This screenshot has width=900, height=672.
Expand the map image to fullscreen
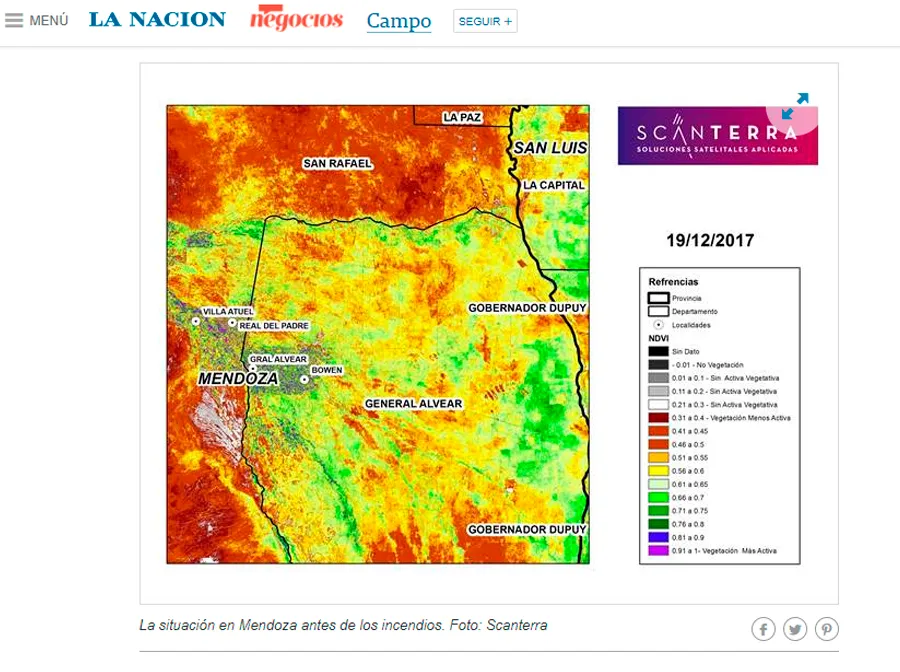(x=795, y=105)
